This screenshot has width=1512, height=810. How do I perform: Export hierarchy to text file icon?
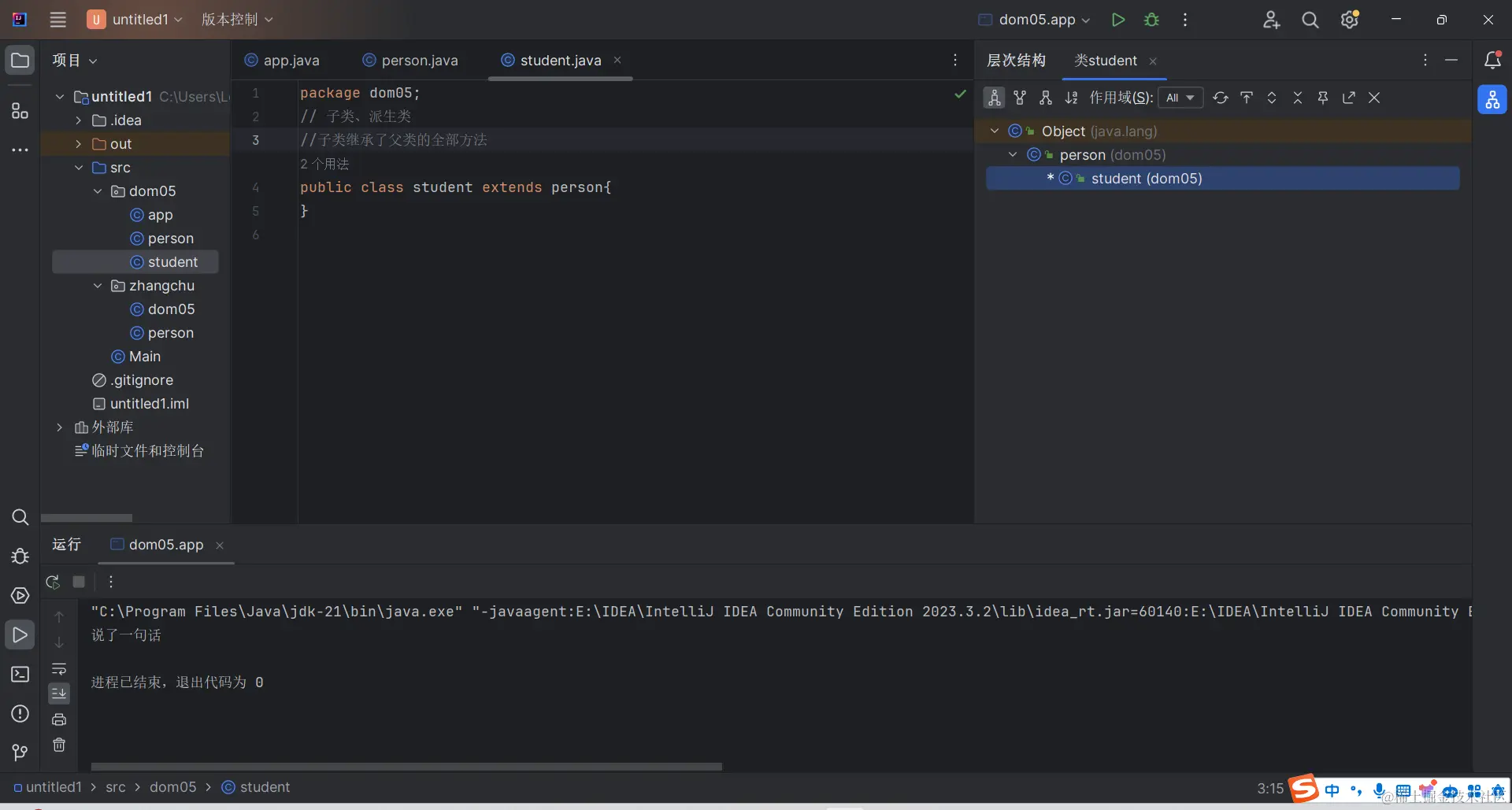(x=1349, y=98)
